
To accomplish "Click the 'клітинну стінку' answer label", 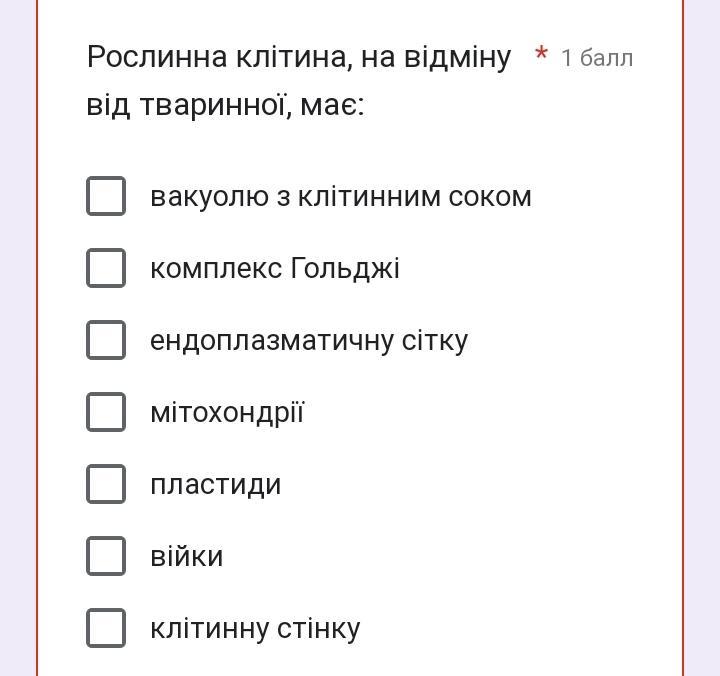I will 254,628.
